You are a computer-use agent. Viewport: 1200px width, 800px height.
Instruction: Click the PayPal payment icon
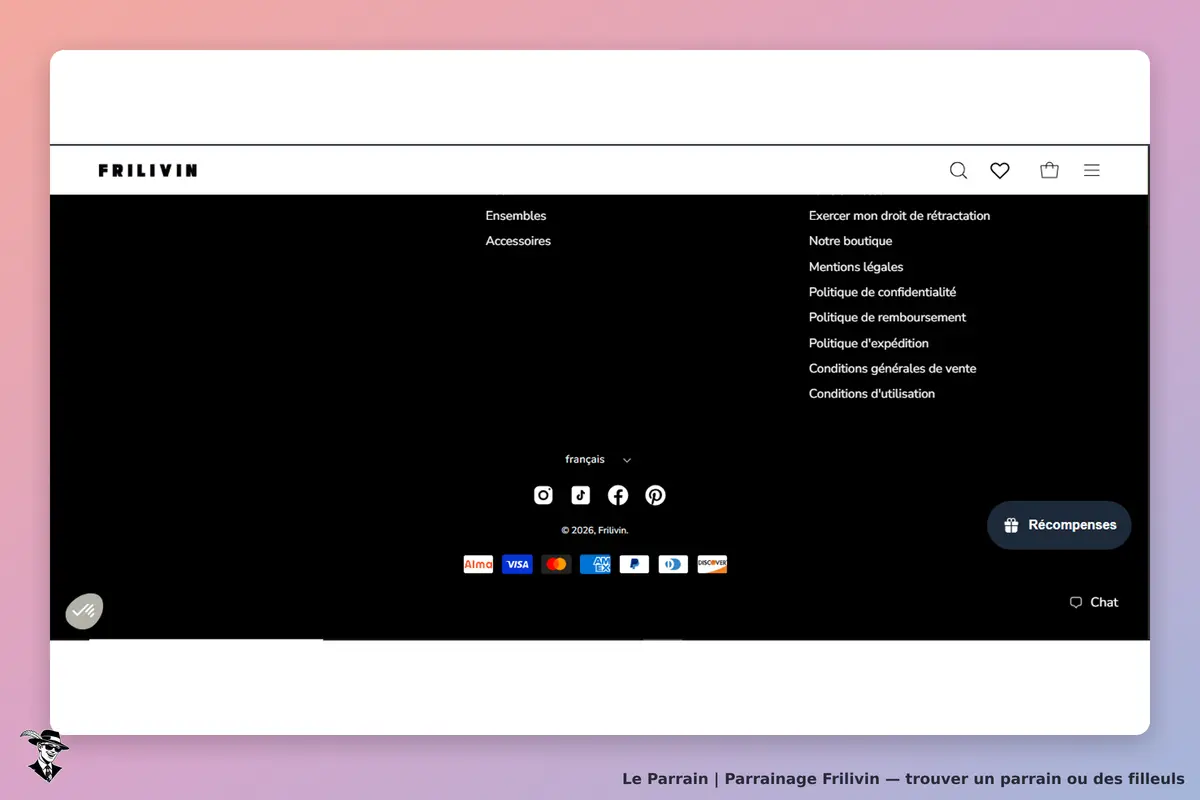point(634,564)
